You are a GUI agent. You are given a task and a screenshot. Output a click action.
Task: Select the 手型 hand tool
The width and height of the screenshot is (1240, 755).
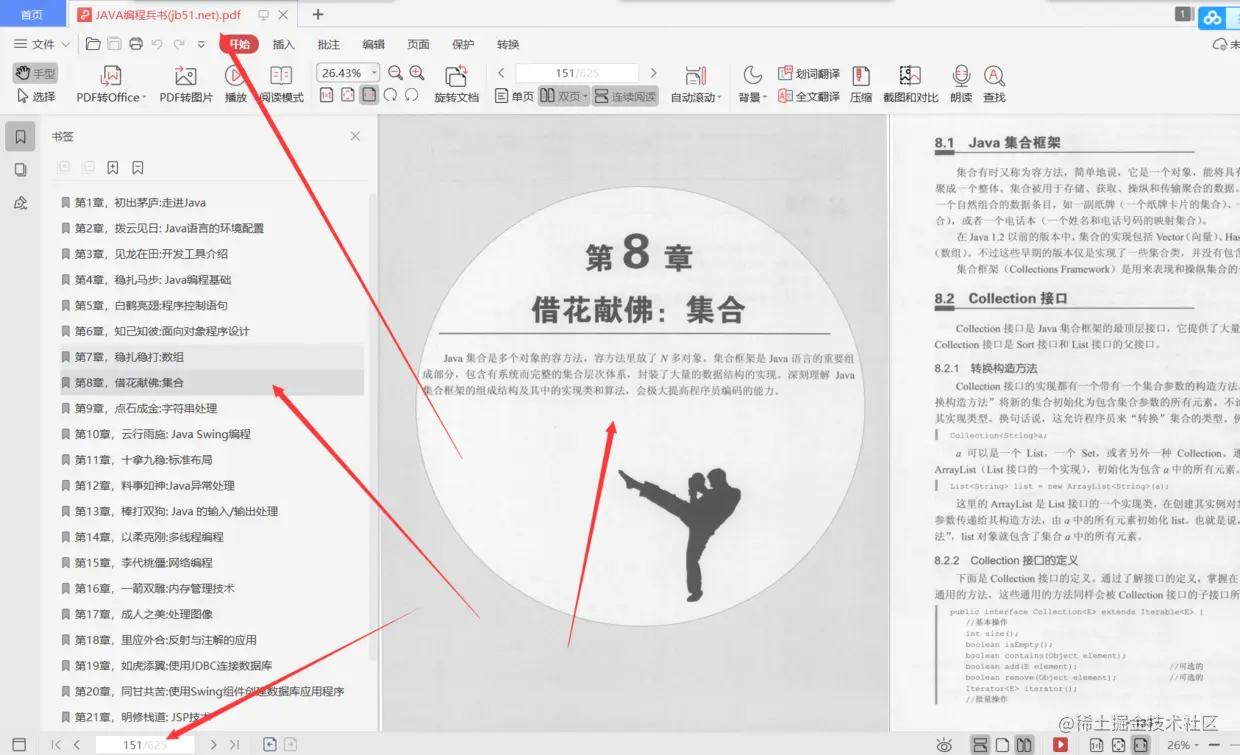pyautogui.click(x=35, y=73)
